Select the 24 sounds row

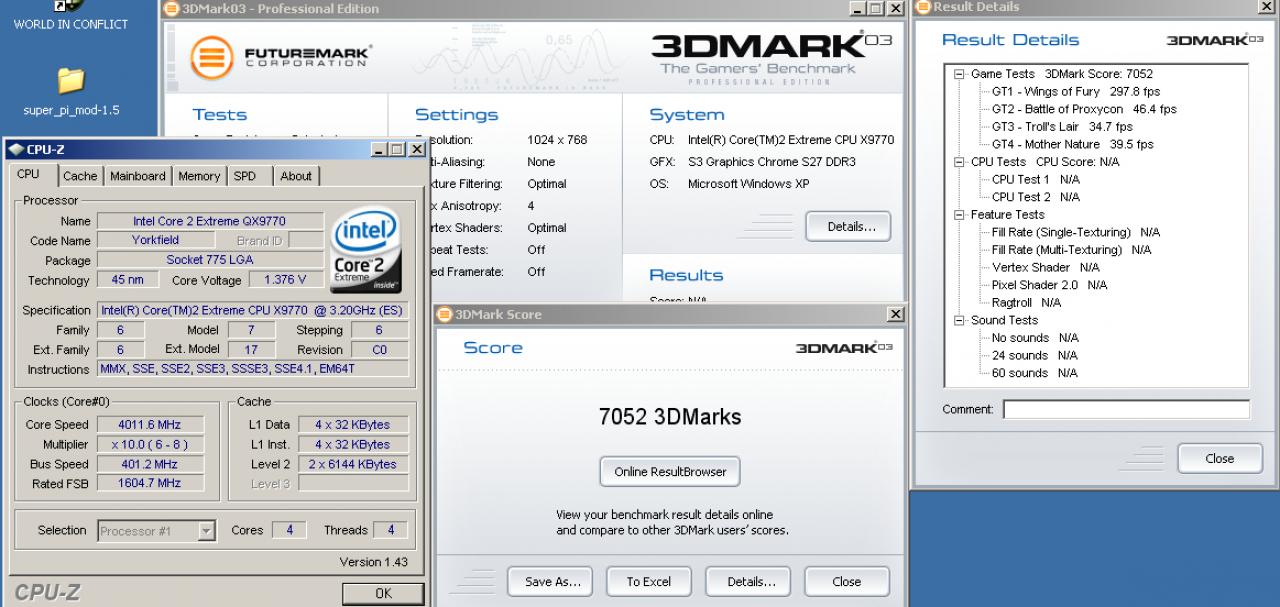pyautogui.click(x=1035, y=355)
